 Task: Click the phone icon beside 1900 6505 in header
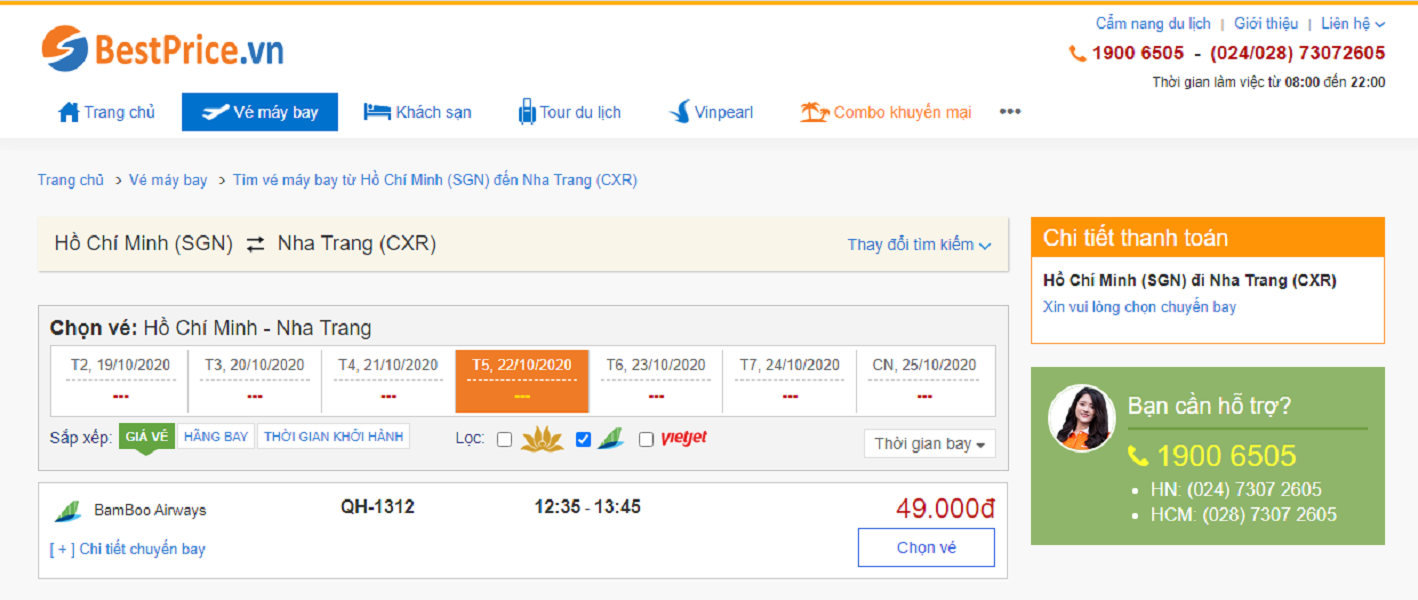coord(1077,54)
